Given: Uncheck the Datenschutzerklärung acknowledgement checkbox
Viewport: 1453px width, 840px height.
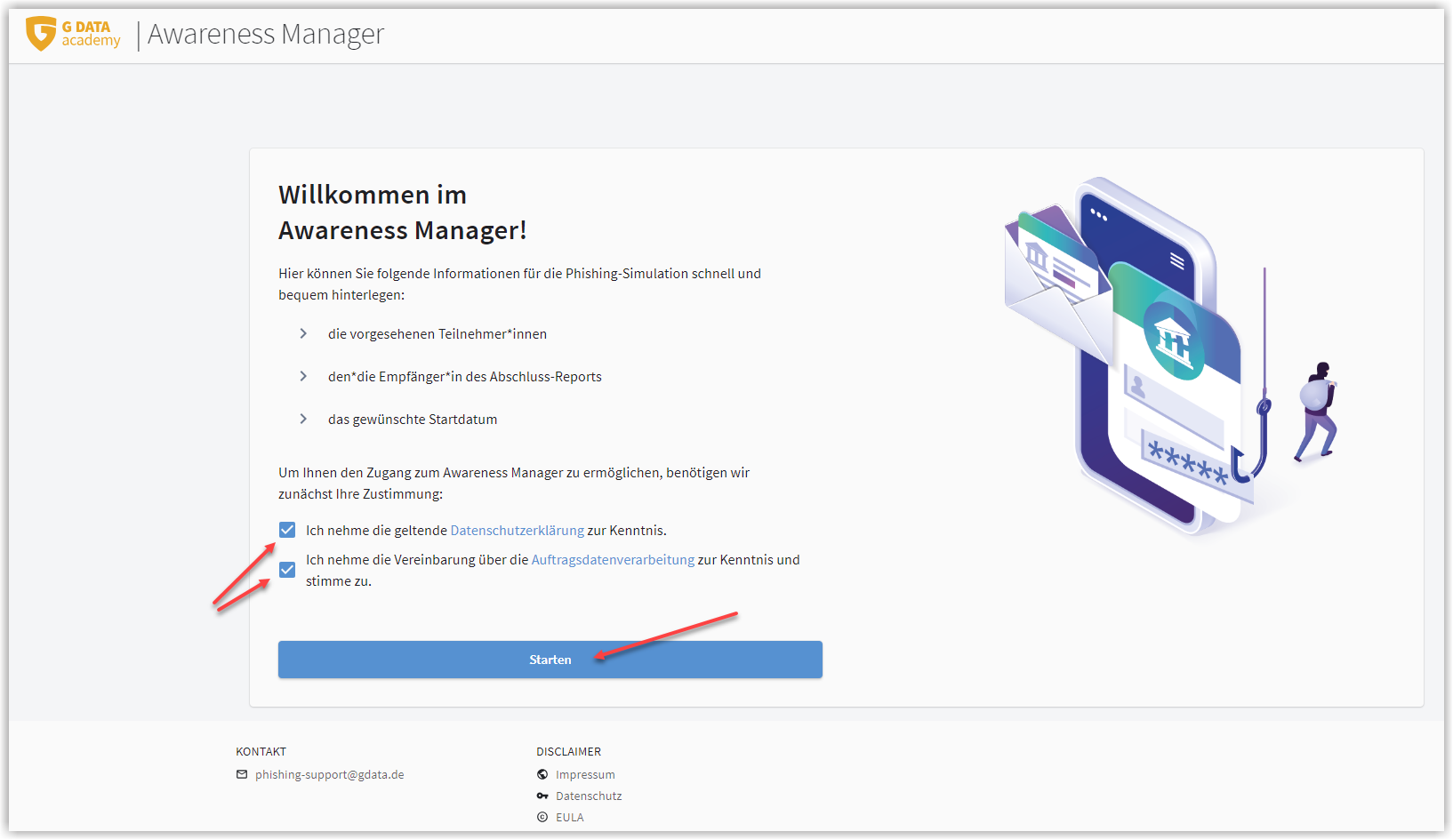Looking at the screenshot, I should tap(287, 530).
